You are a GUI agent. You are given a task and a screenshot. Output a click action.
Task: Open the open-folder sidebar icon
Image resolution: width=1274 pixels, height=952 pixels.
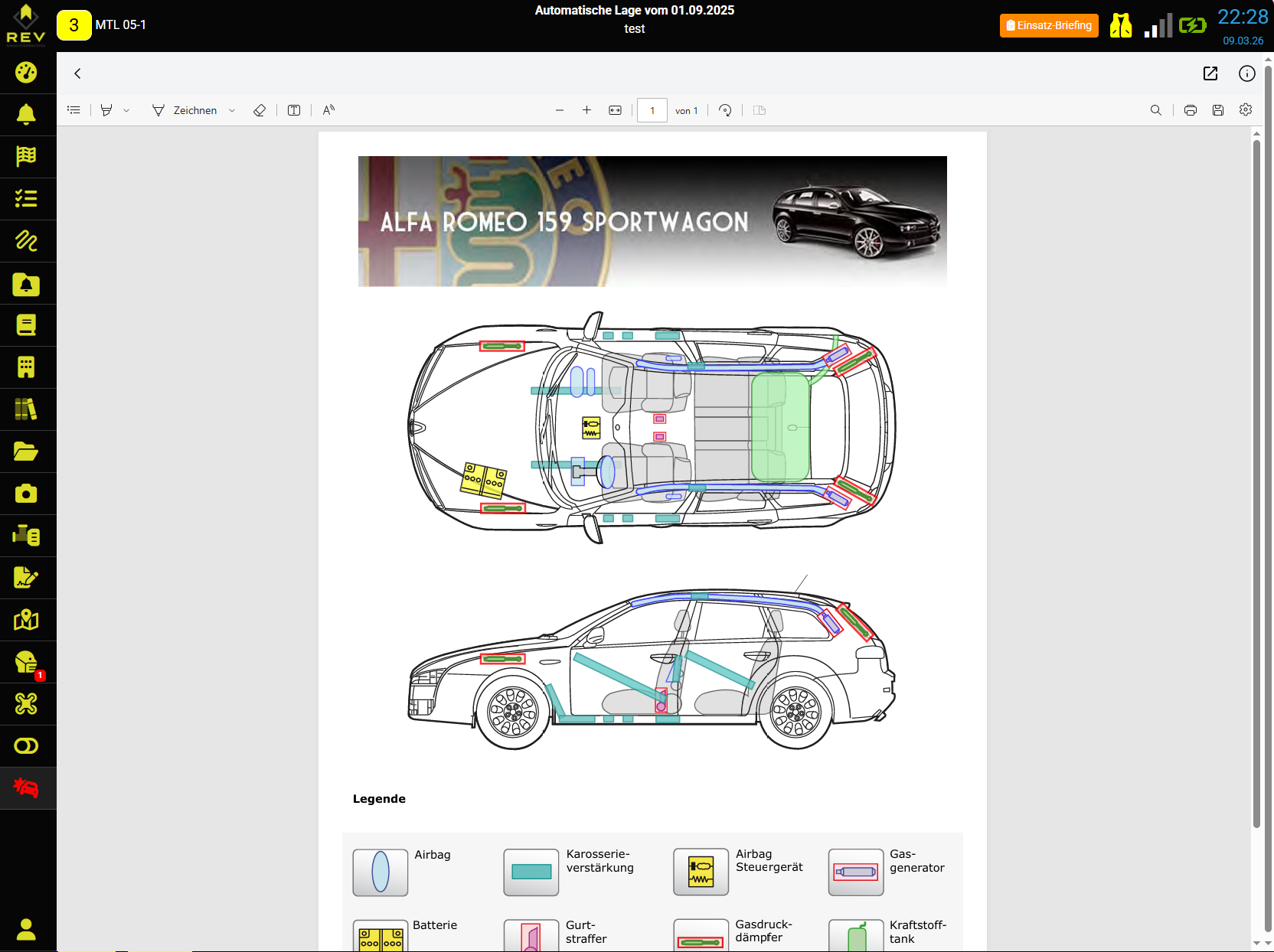coord(26,452)
